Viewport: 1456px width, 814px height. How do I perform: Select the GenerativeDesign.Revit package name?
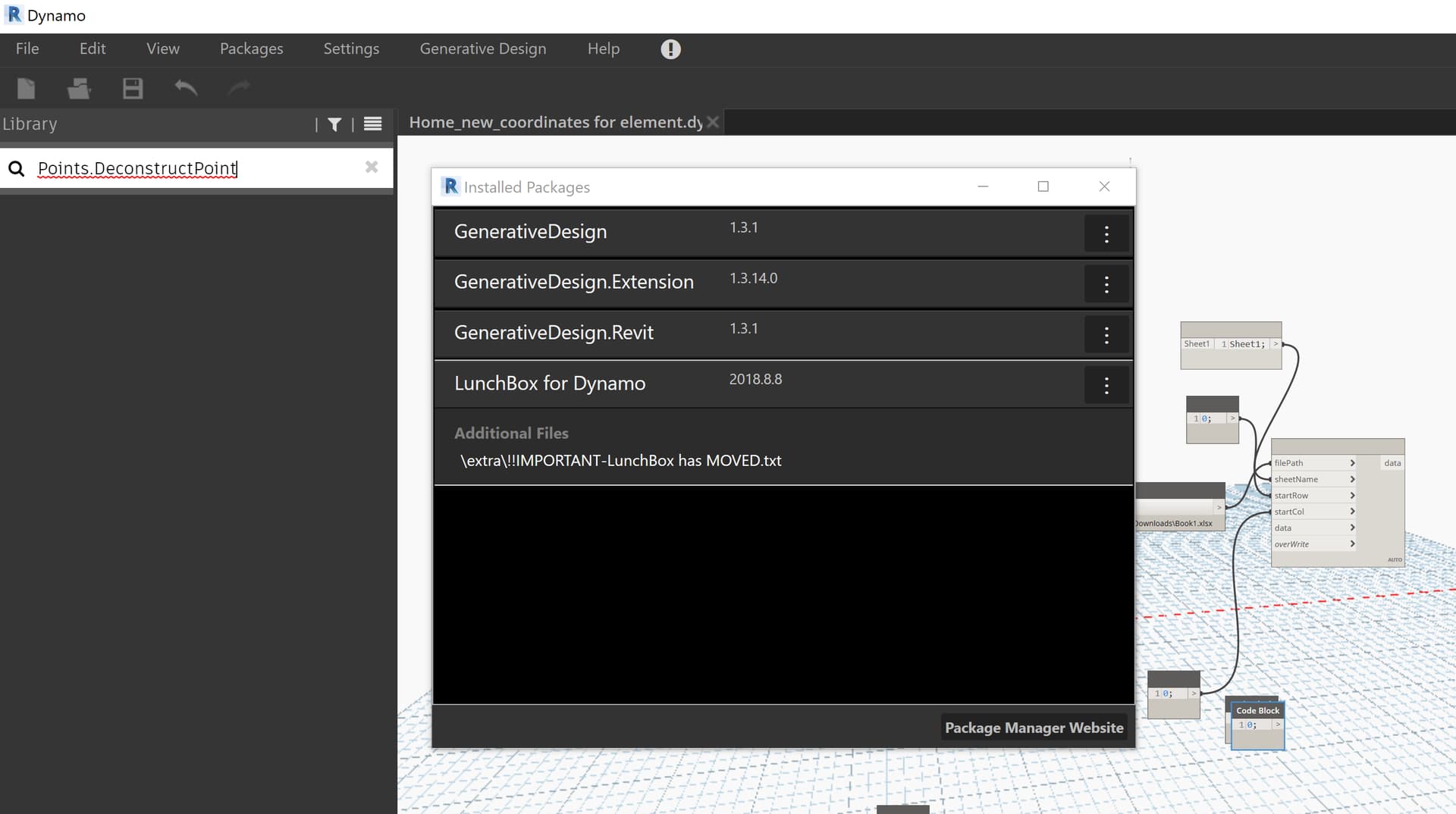click(554, 333)
